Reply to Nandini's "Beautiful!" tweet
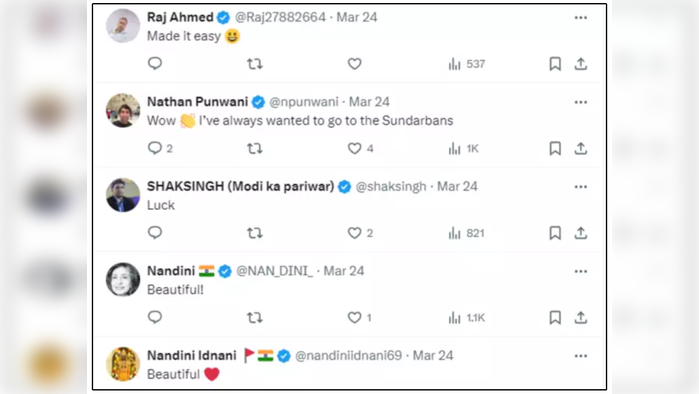Screen dimensions: 699x394 coord(155,317)
